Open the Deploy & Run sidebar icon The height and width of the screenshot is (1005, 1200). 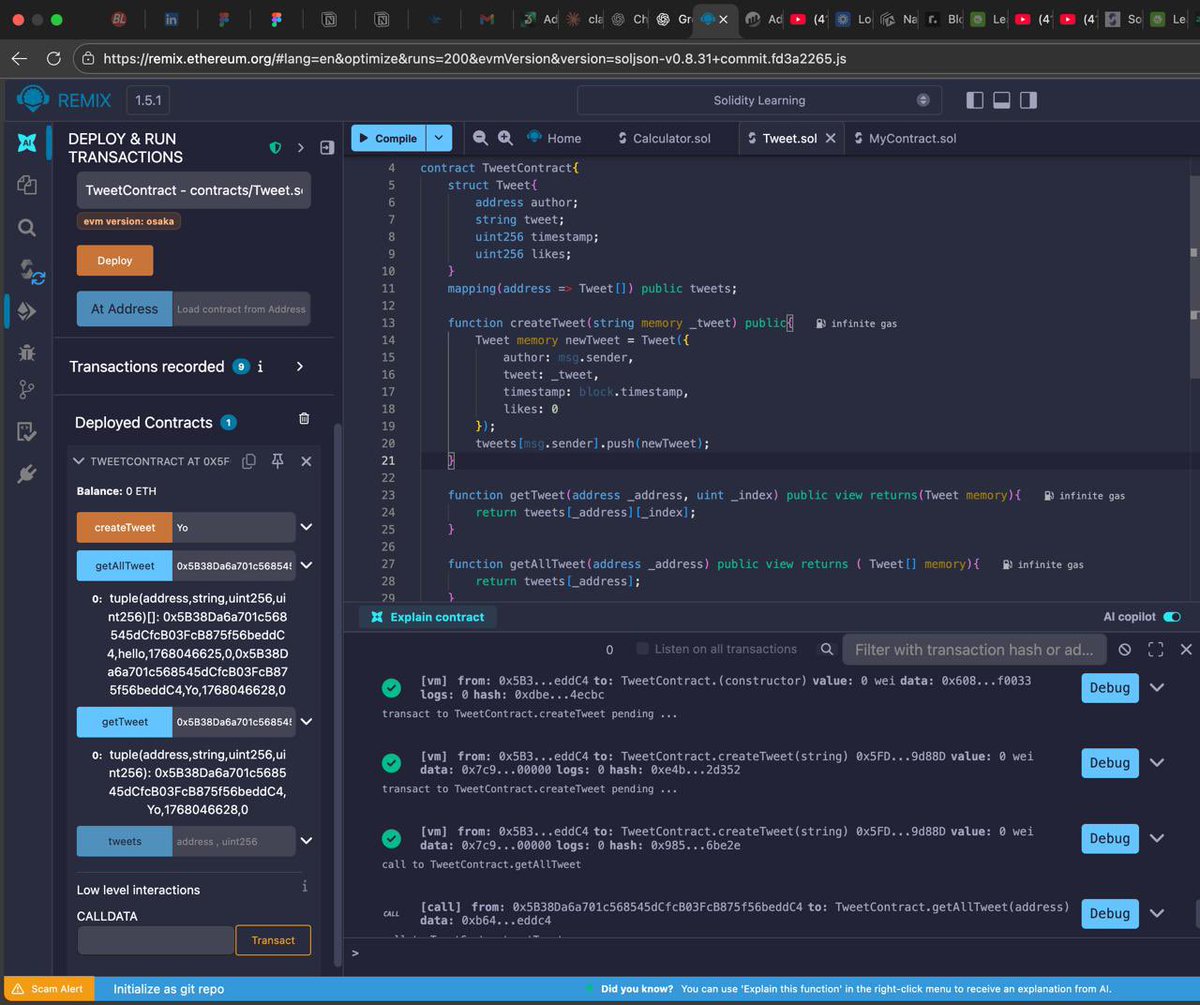tap(27, 311)
